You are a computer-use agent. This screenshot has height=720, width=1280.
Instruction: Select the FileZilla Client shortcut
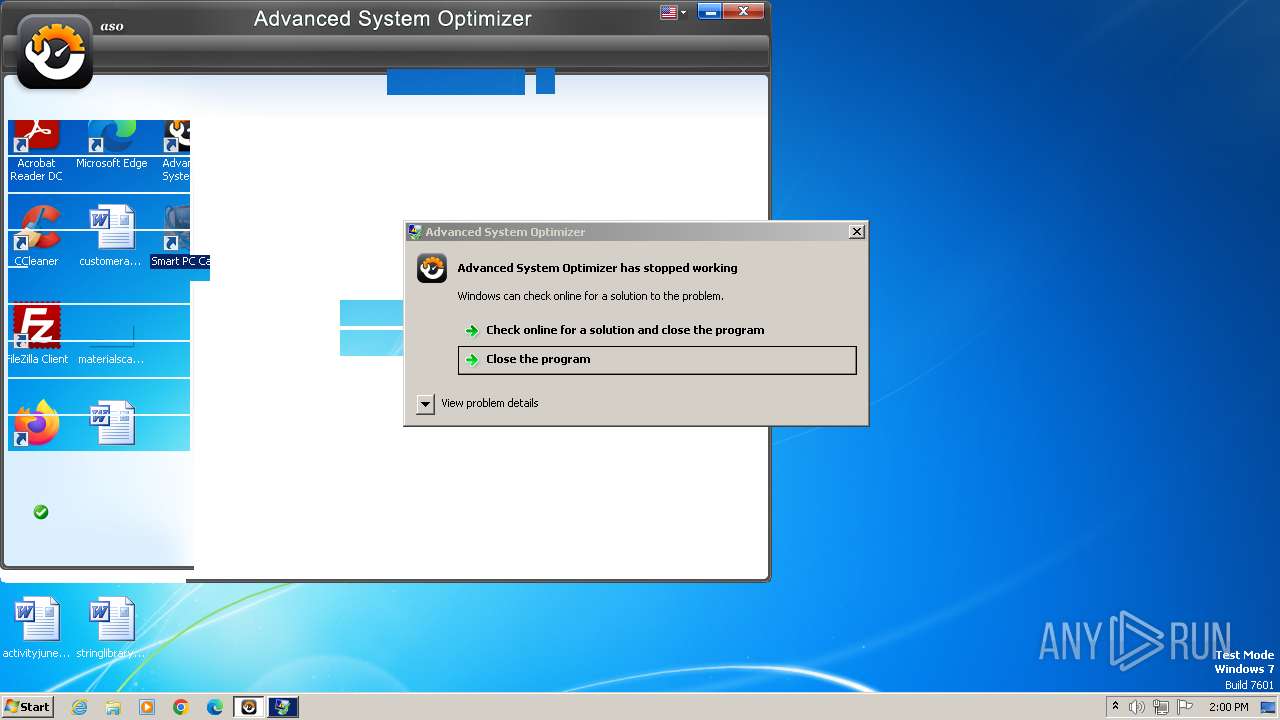36,334
